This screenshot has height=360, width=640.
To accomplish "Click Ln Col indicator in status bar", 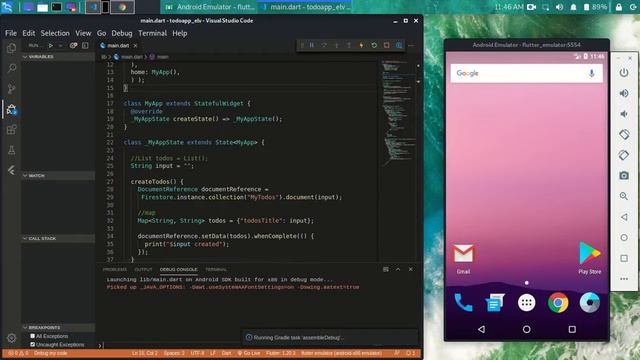I will [144, 353].
